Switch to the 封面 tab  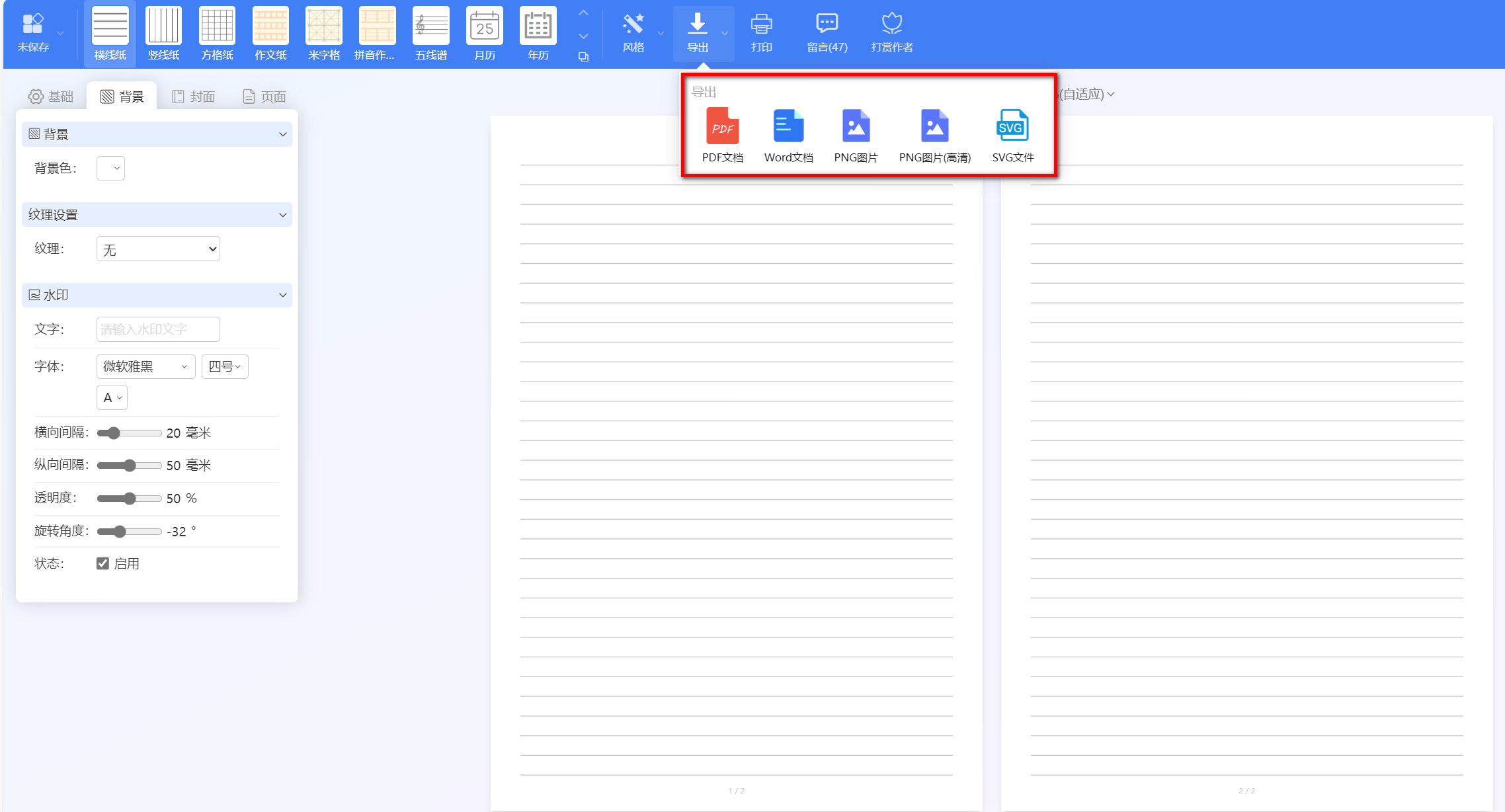click(x=194, y=97)
